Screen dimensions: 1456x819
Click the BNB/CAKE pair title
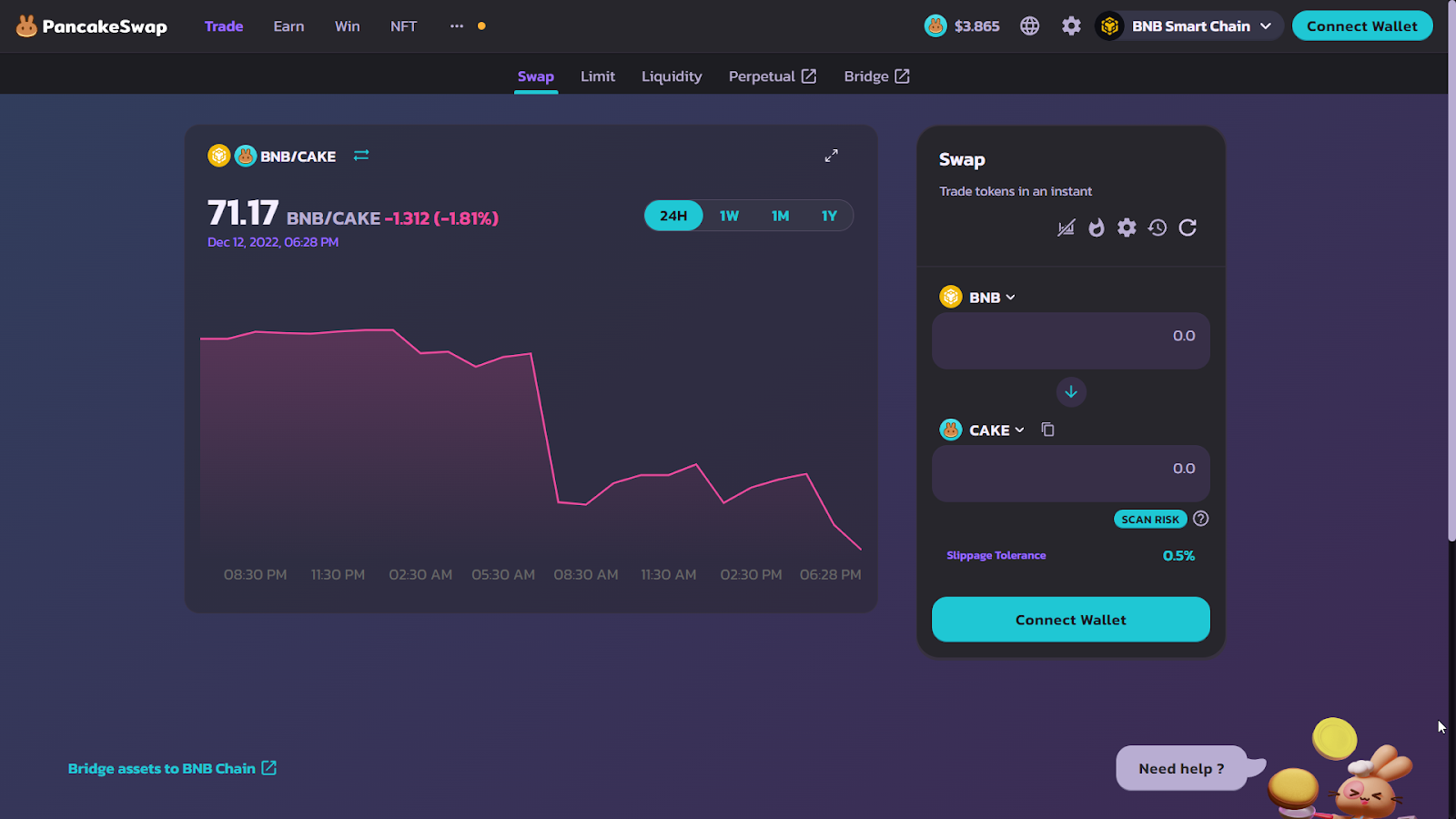[x=298, y=157]
